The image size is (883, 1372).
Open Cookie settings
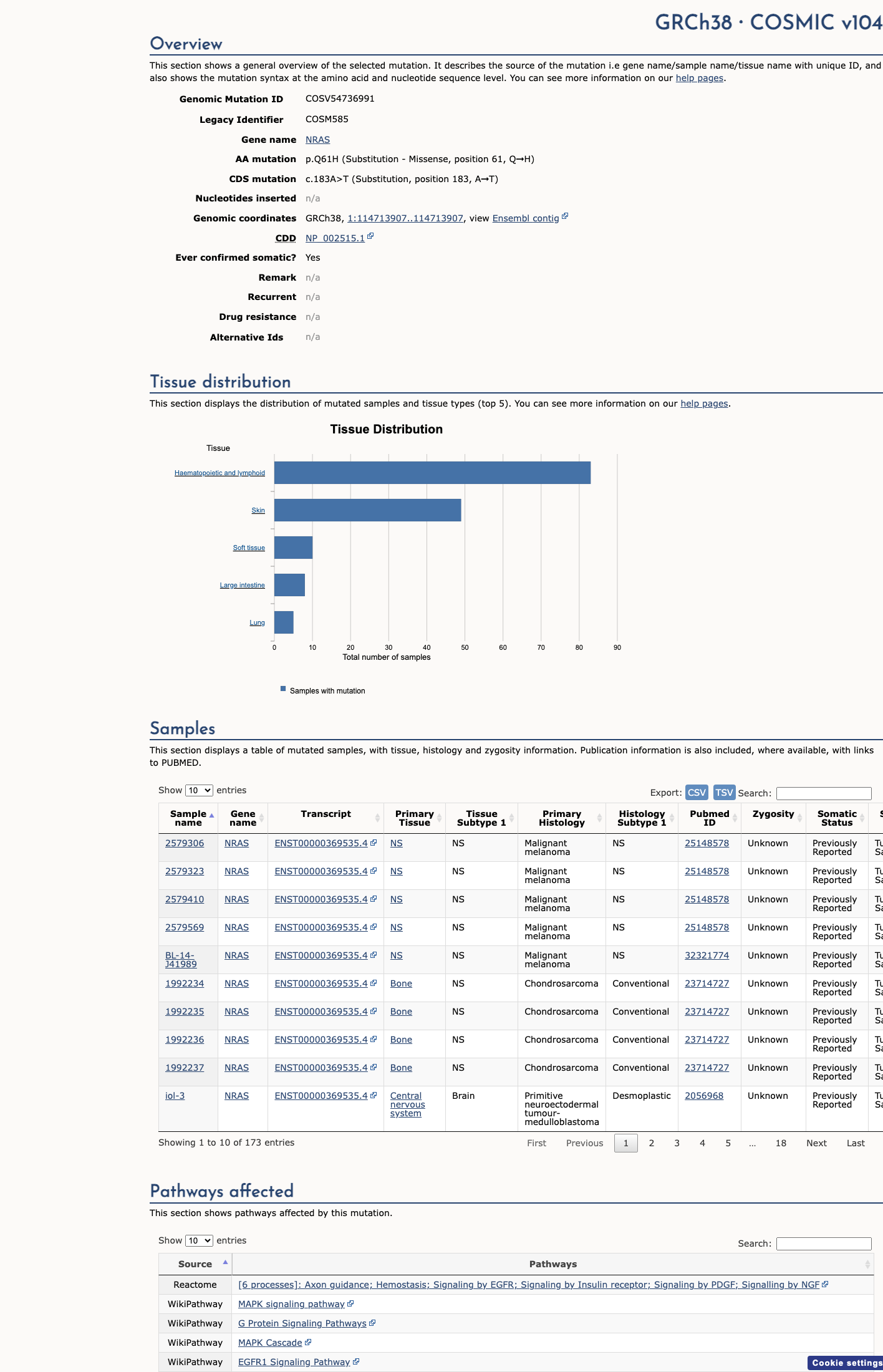click(846, 1363)
